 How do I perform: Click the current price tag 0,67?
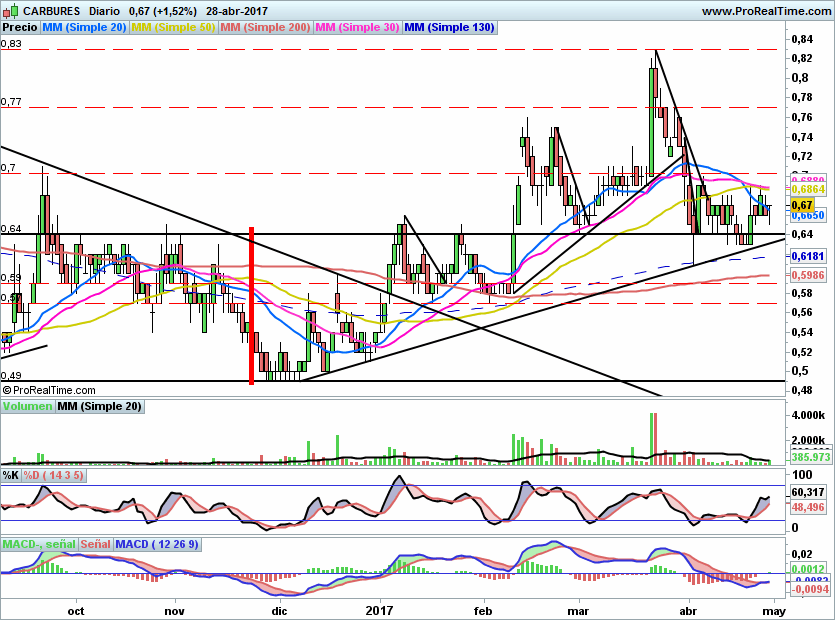coord(802,205)
